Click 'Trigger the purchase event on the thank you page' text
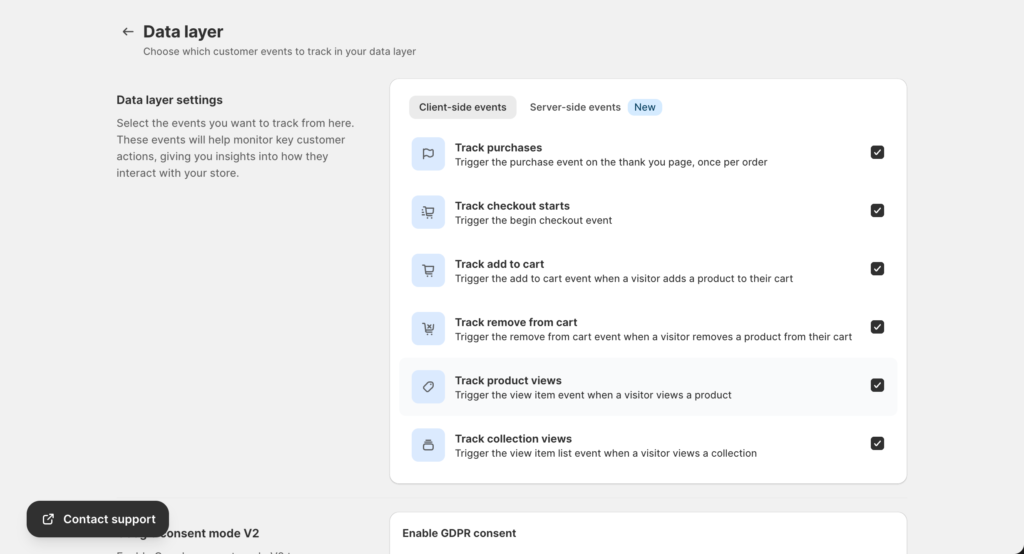Viewport: 1024px width, 554px height. click(x=611, y=162)
